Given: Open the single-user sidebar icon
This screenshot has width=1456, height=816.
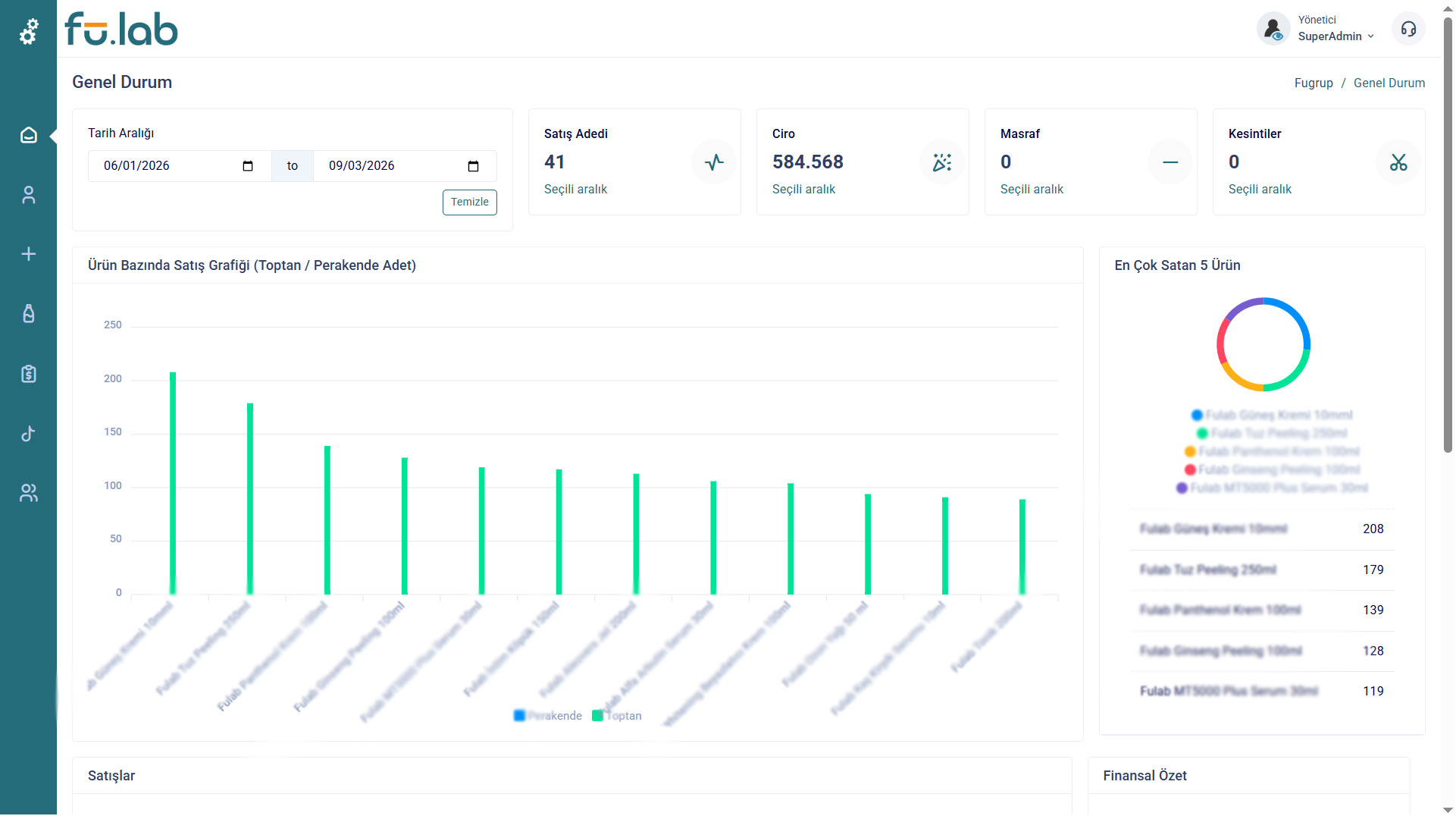Looking at the screenshot, I should point(29,195).
